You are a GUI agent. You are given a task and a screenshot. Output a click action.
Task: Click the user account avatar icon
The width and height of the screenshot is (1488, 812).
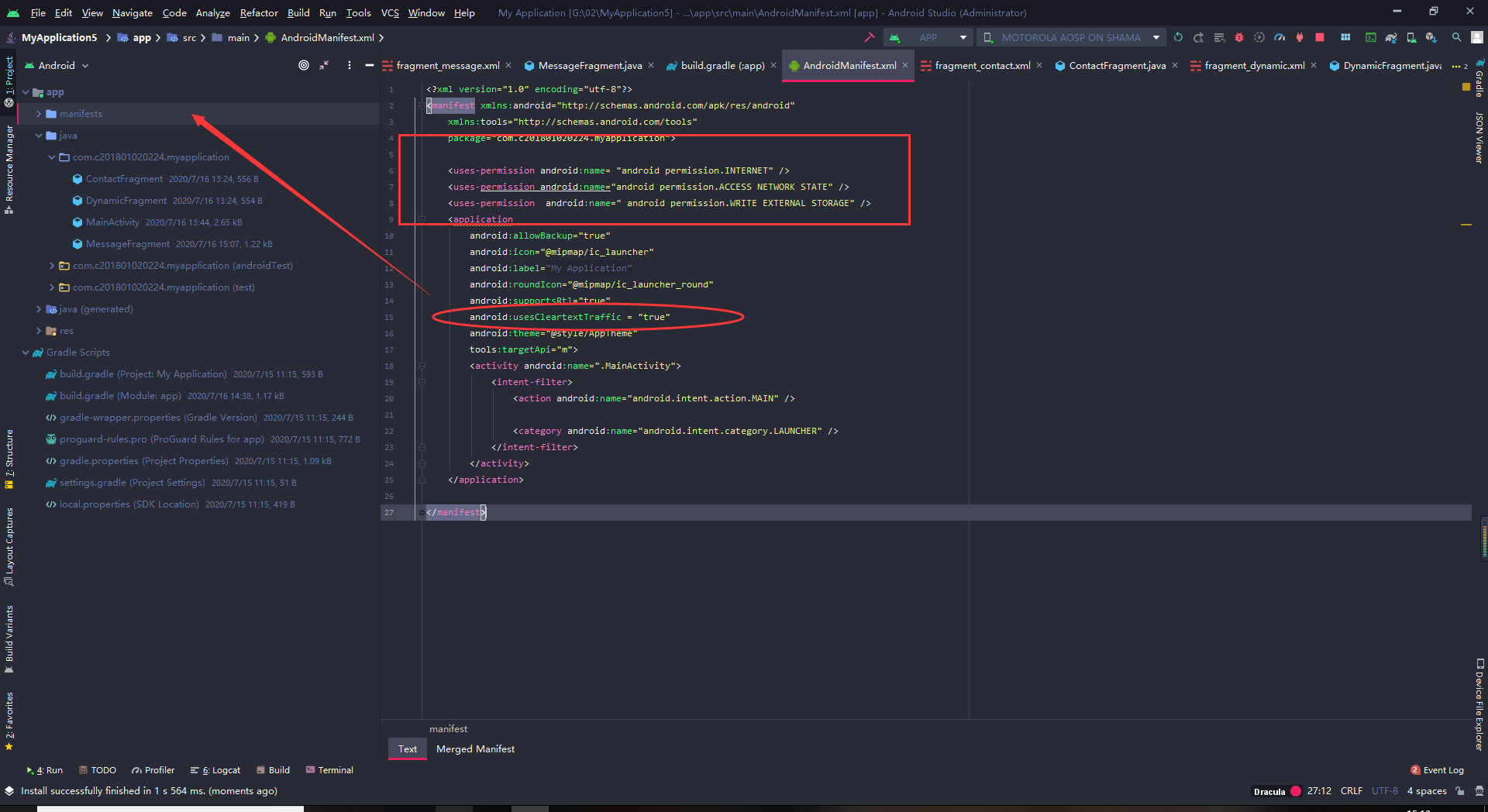1477,37
